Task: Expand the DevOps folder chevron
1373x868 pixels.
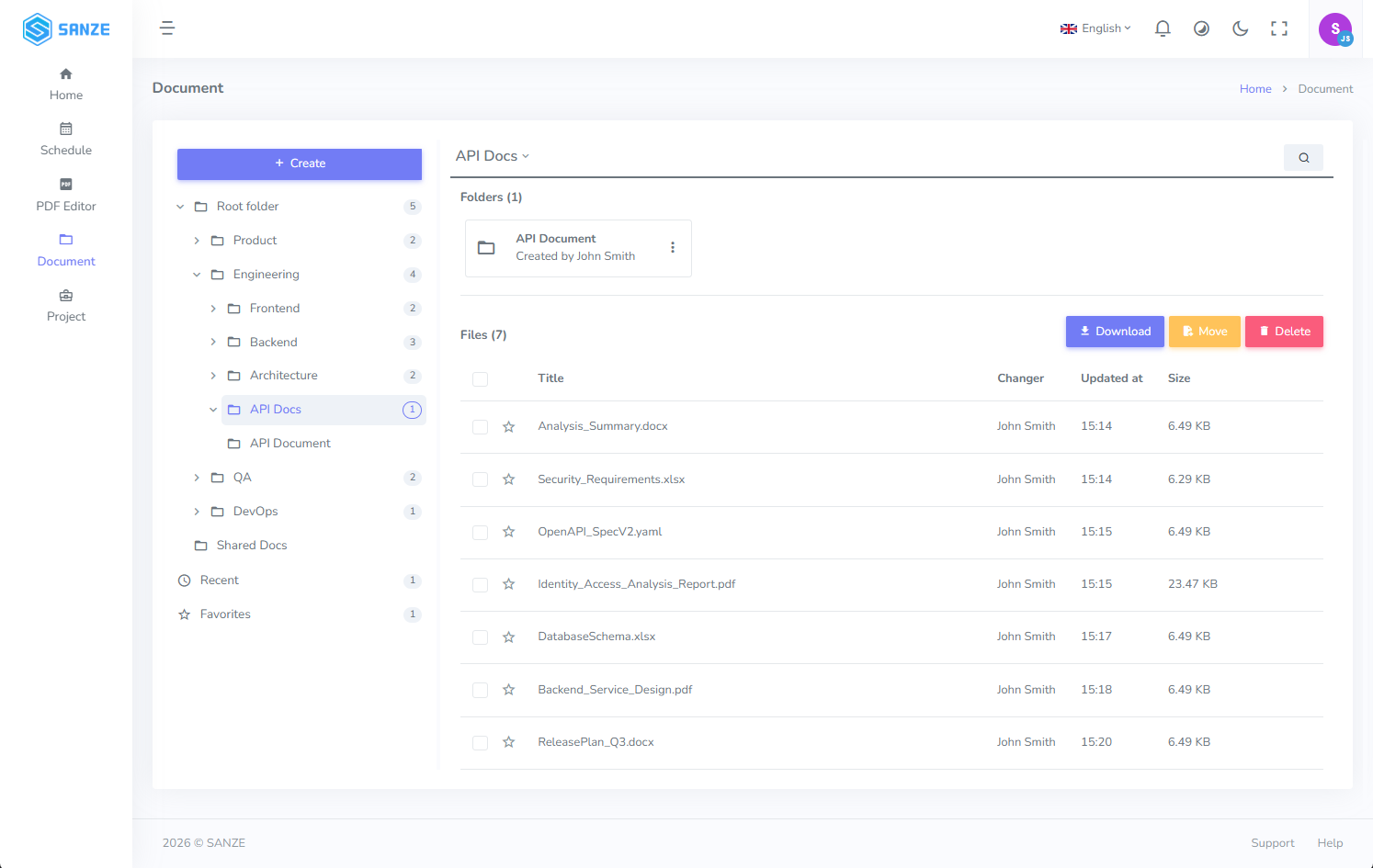Action: coord(197,512)
